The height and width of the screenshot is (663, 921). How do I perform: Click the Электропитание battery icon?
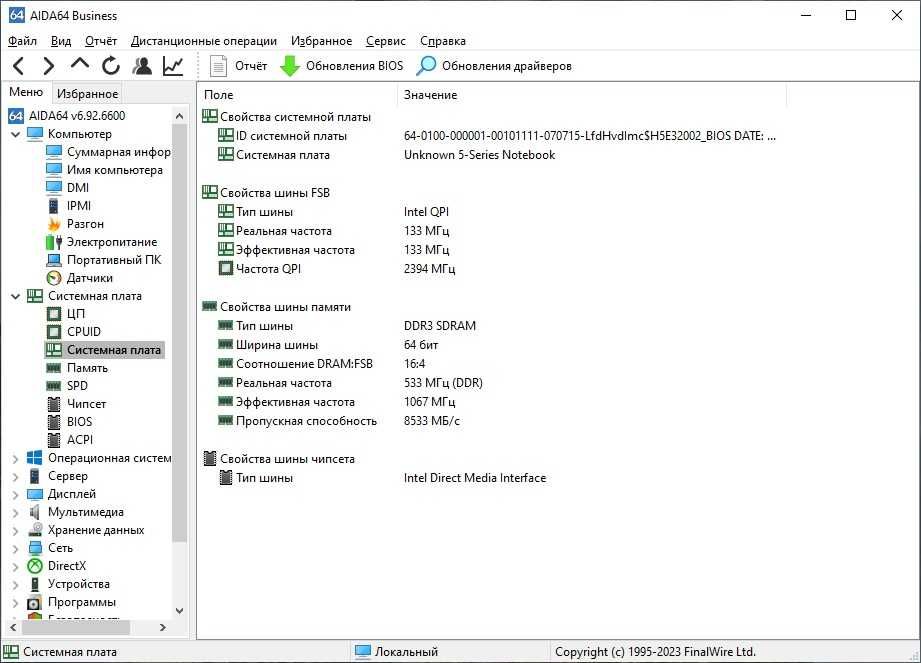point(54,242)
